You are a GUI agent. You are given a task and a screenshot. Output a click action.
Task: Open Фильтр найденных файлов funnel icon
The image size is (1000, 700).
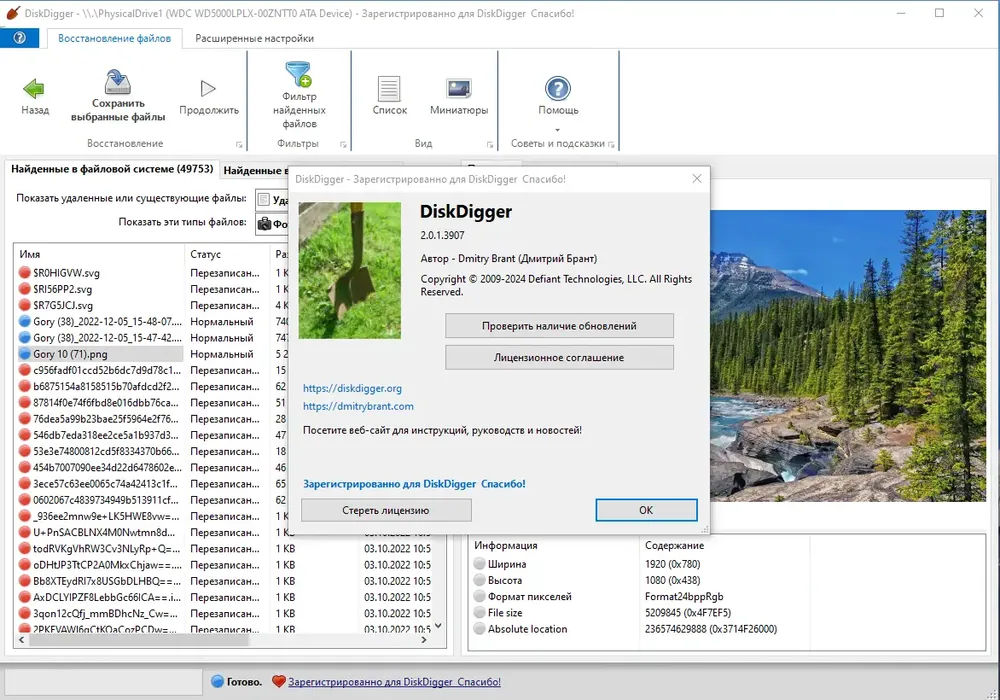pos(298,74)
